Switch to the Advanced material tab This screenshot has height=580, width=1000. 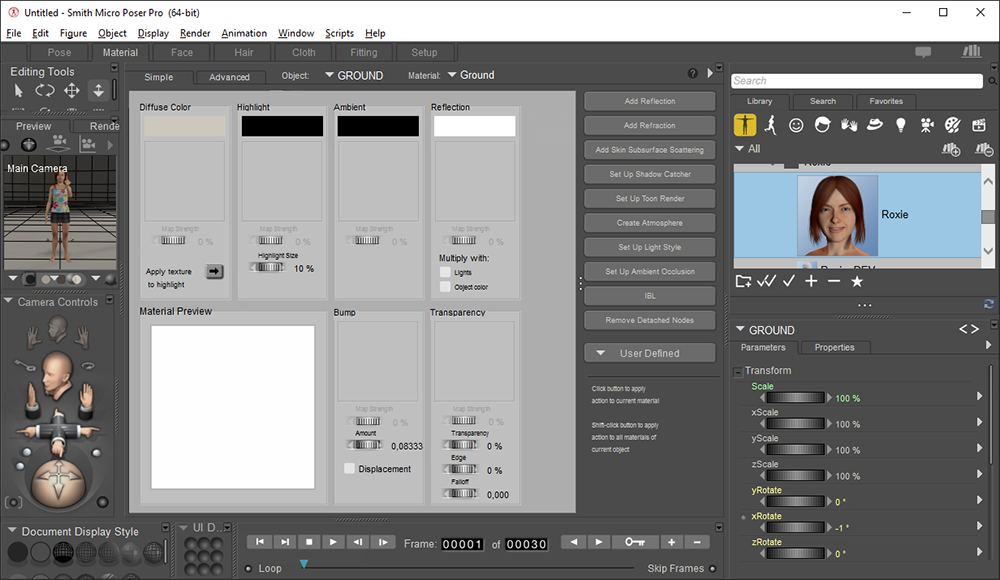[x=229, y=77]
